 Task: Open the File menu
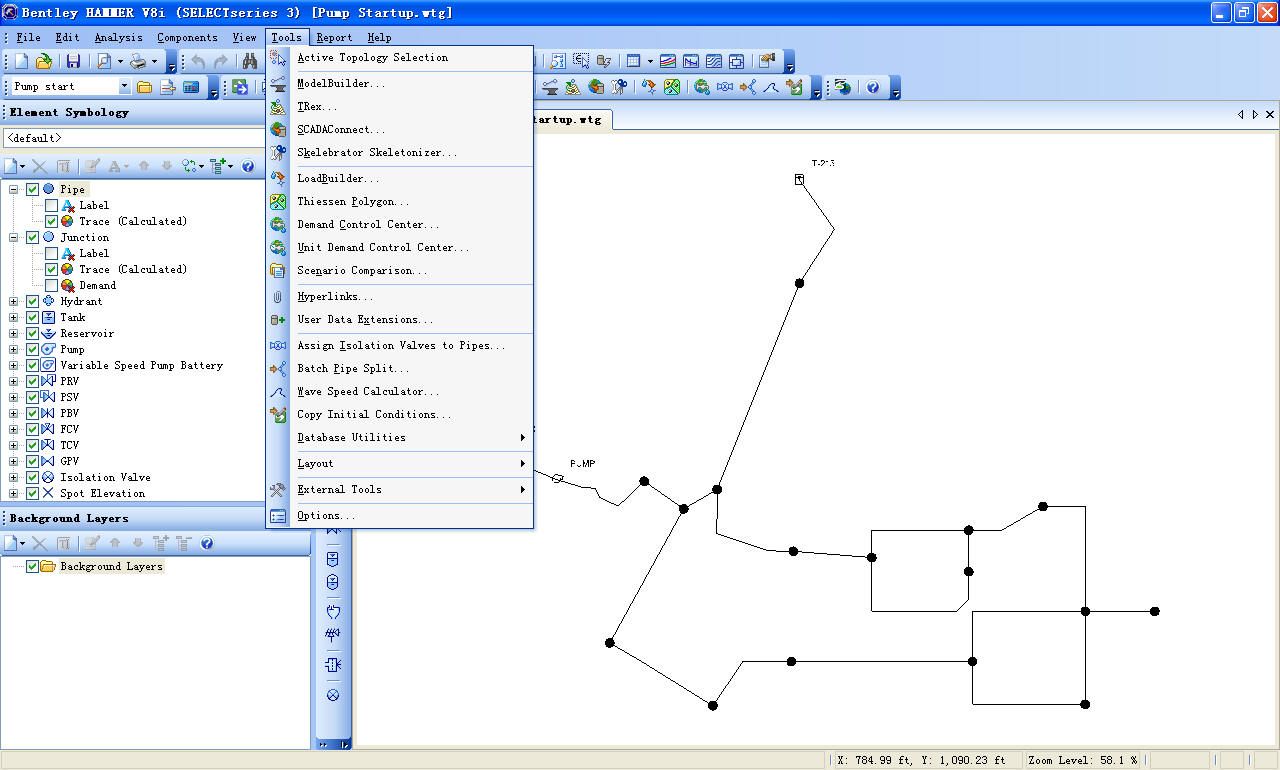point(28,37)
